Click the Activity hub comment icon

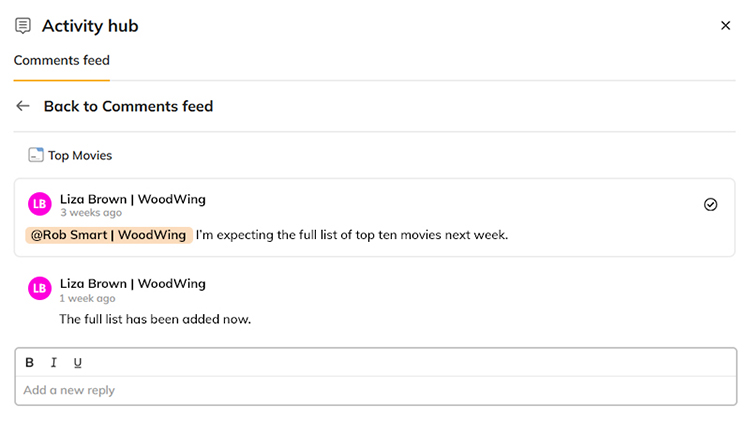pyautogui.click(x=23, y=26)
